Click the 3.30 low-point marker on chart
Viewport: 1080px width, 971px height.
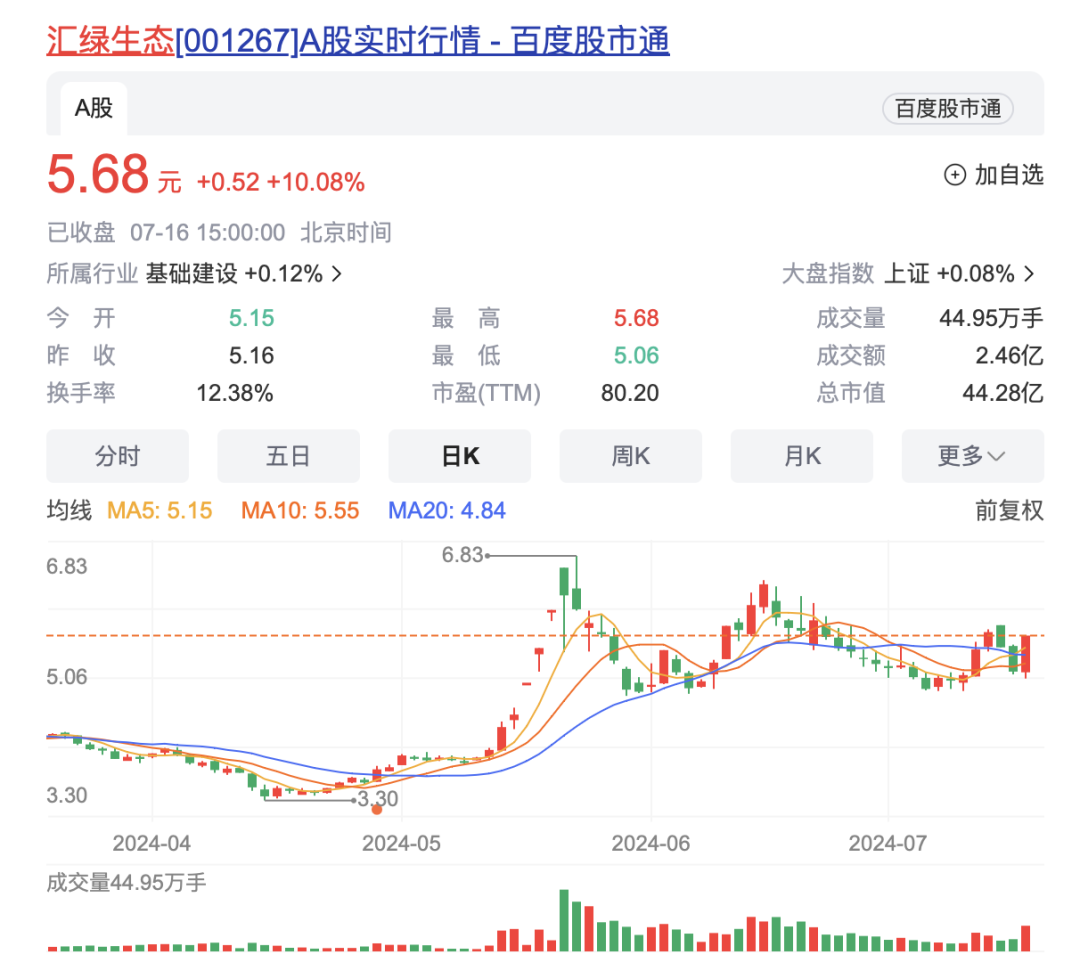click(378, 799)
